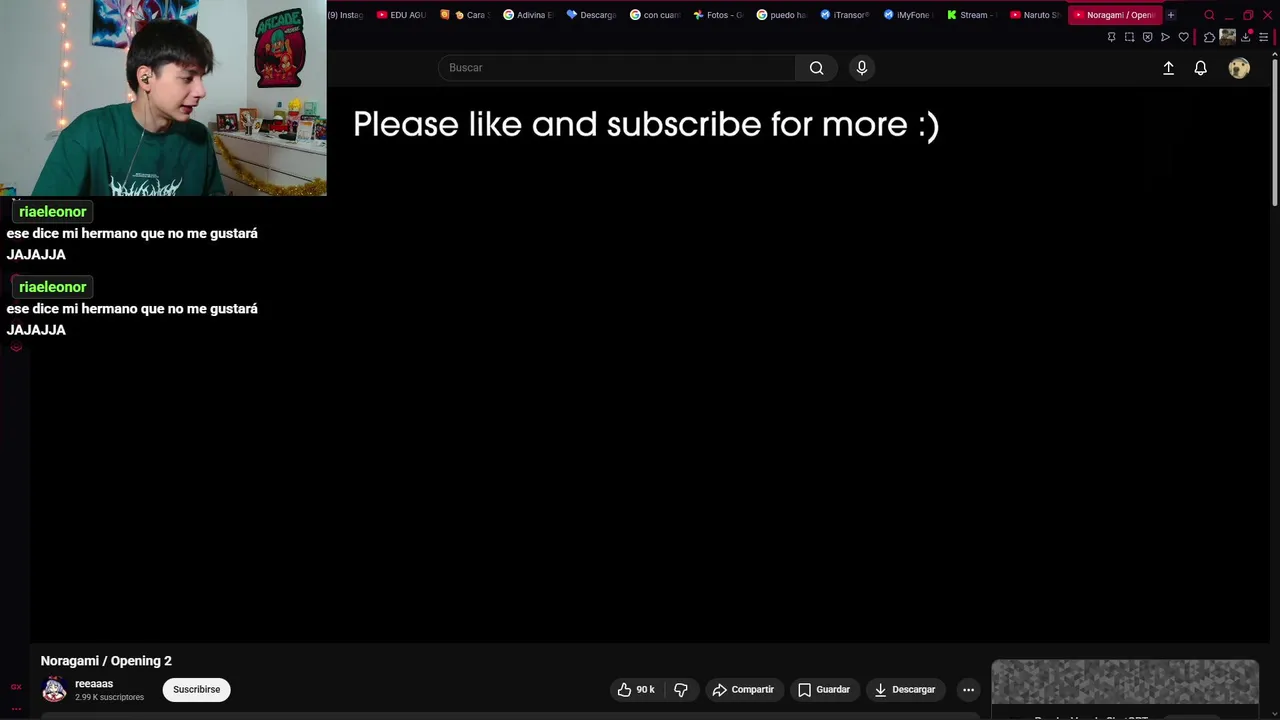The height and width of the screenshot is (720, 1280).
Task: Open the player play icon in toolbar
Action: click(x=1165, y=37)
